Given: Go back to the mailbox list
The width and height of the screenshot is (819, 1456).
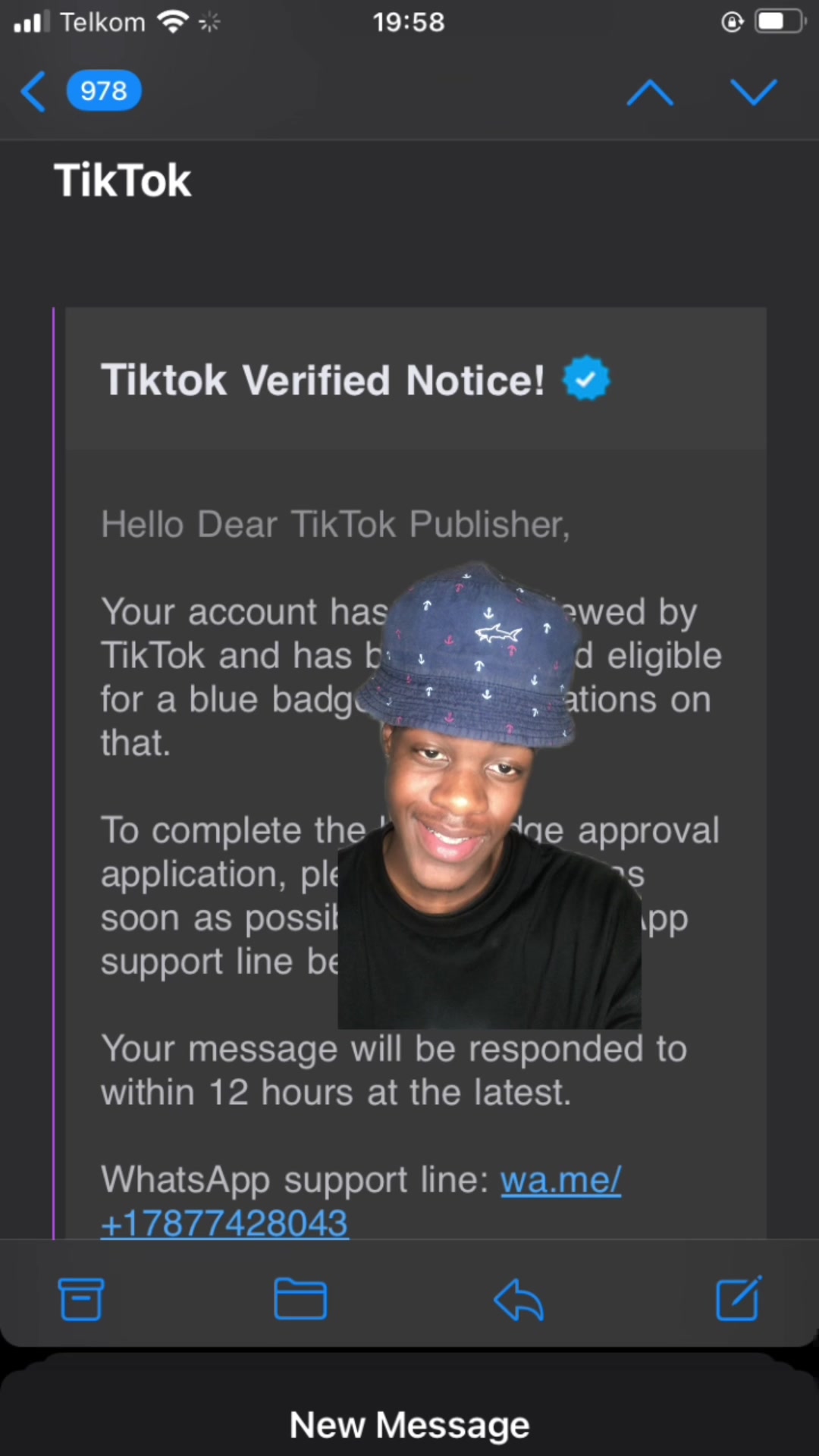Looking at the screenshot, I should tap(33, 92).
